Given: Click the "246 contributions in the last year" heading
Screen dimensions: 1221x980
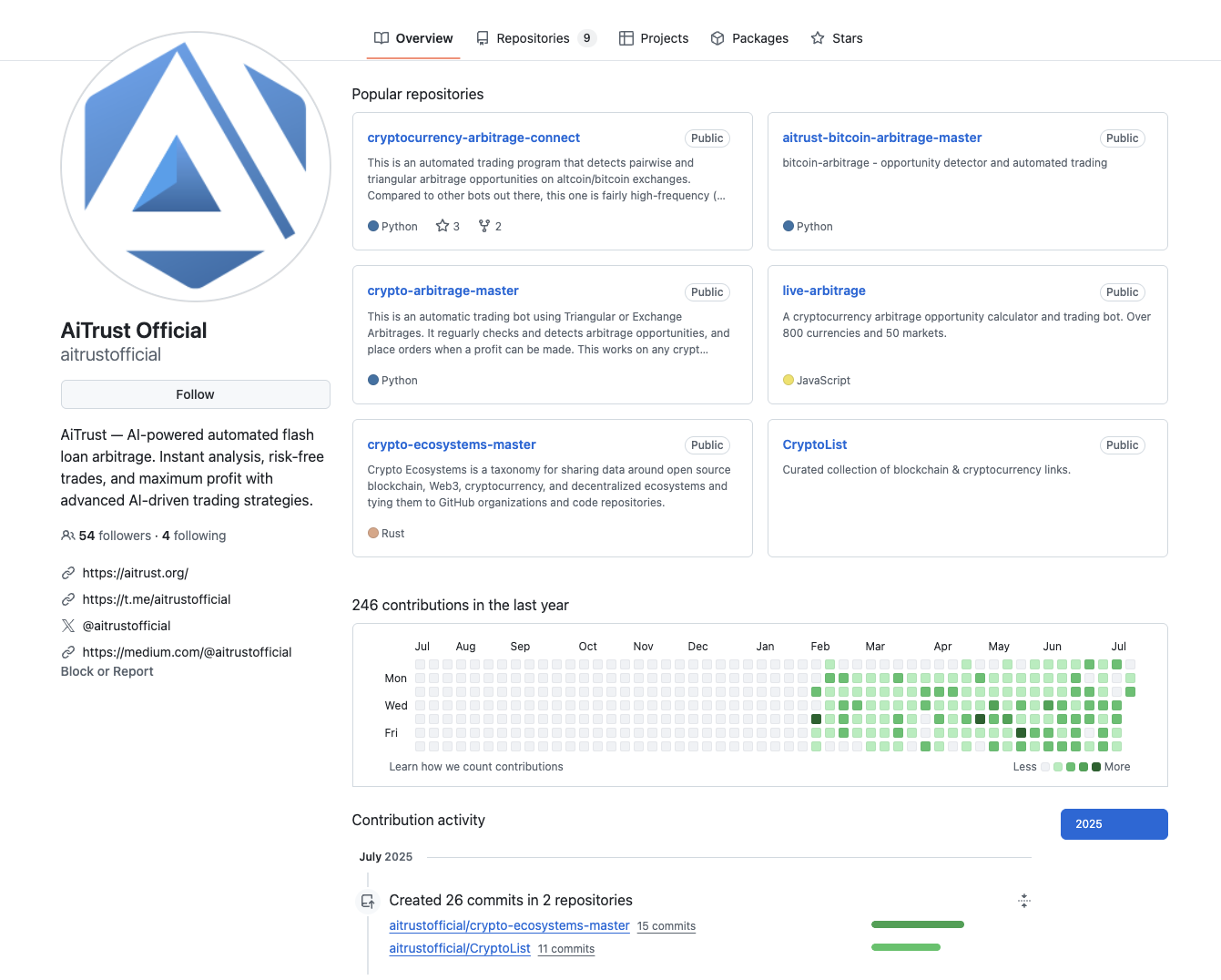Looking at the screenshot, I should coord(461,605).
